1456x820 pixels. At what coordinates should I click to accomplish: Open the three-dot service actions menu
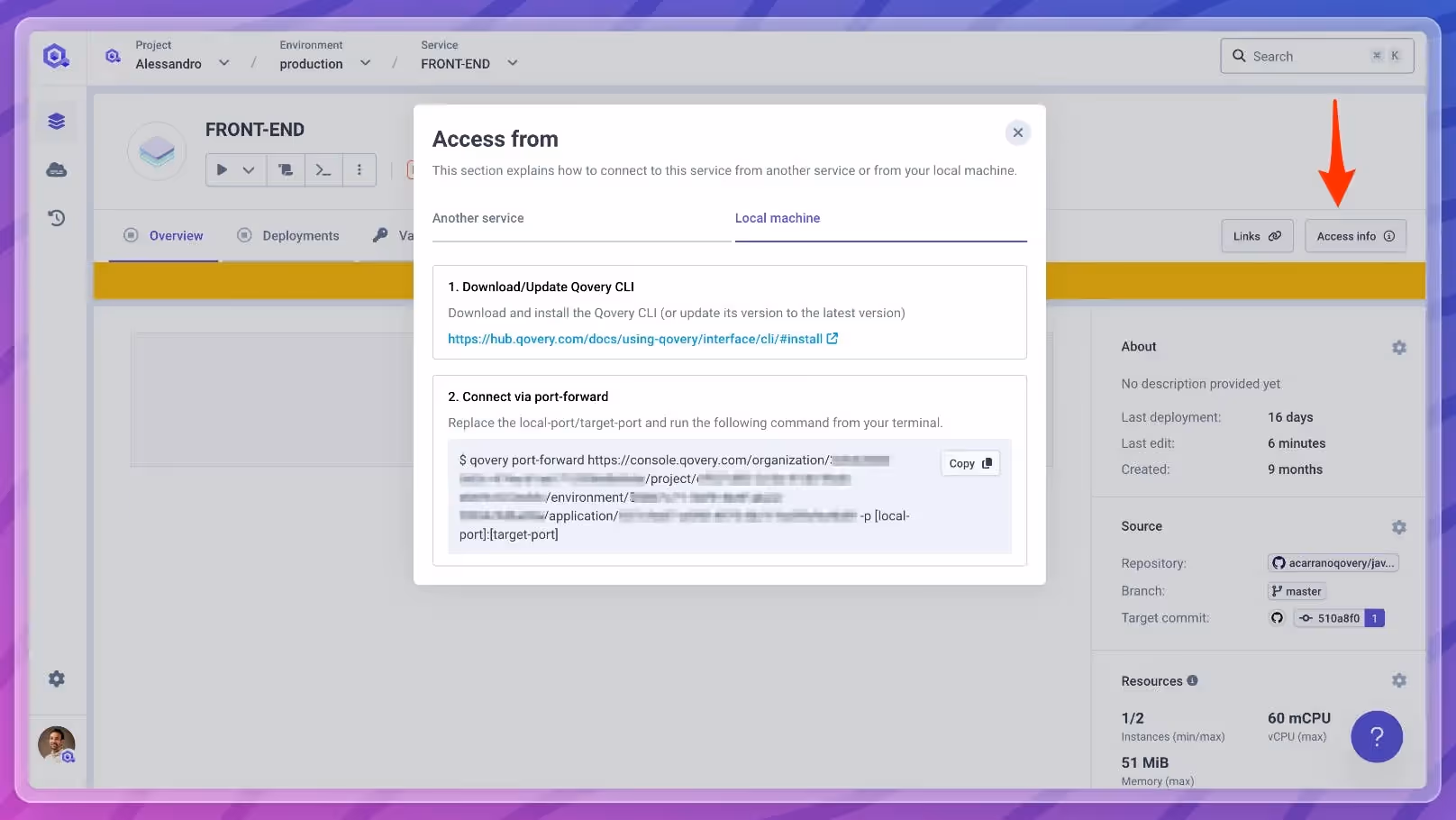[x=359, y=169]
